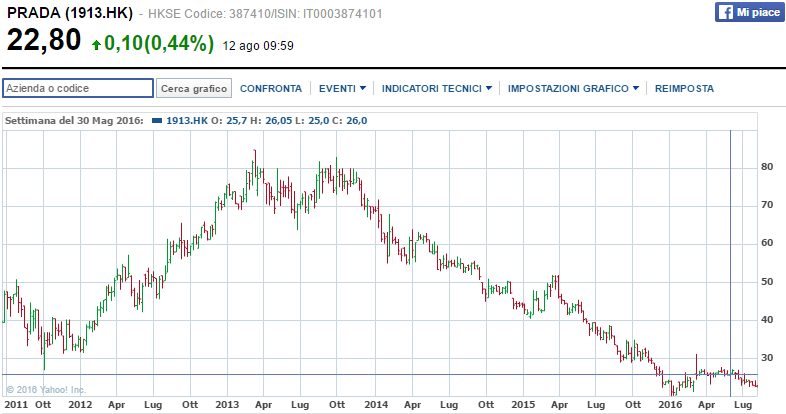Click the '80' y-axis price label
The width and height of the screenshot is (786, 414).
click(767, 167)
